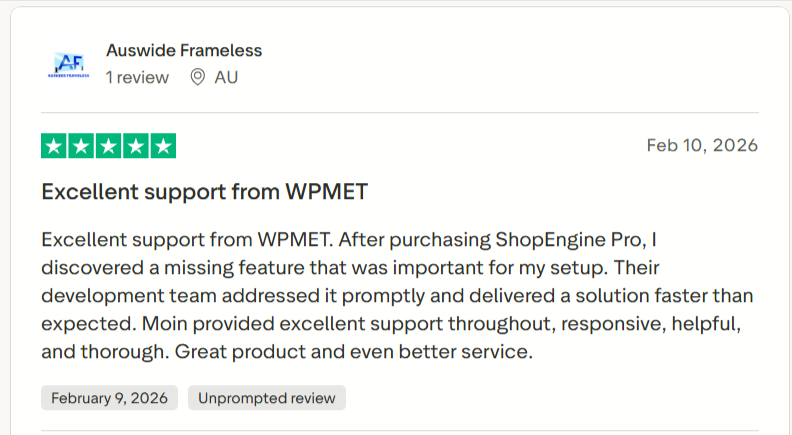
Task: Click the first green rating star
Action: point(54,146)
